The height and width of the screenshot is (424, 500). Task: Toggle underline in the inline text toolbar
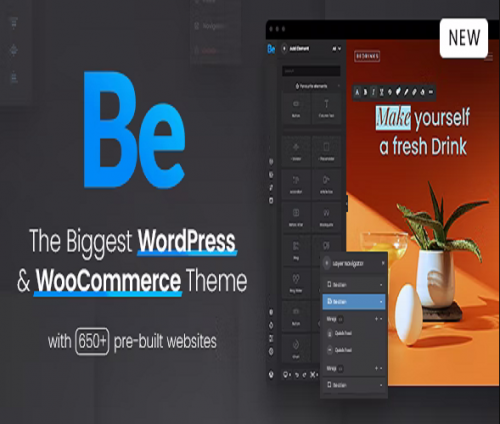[382, 92]
